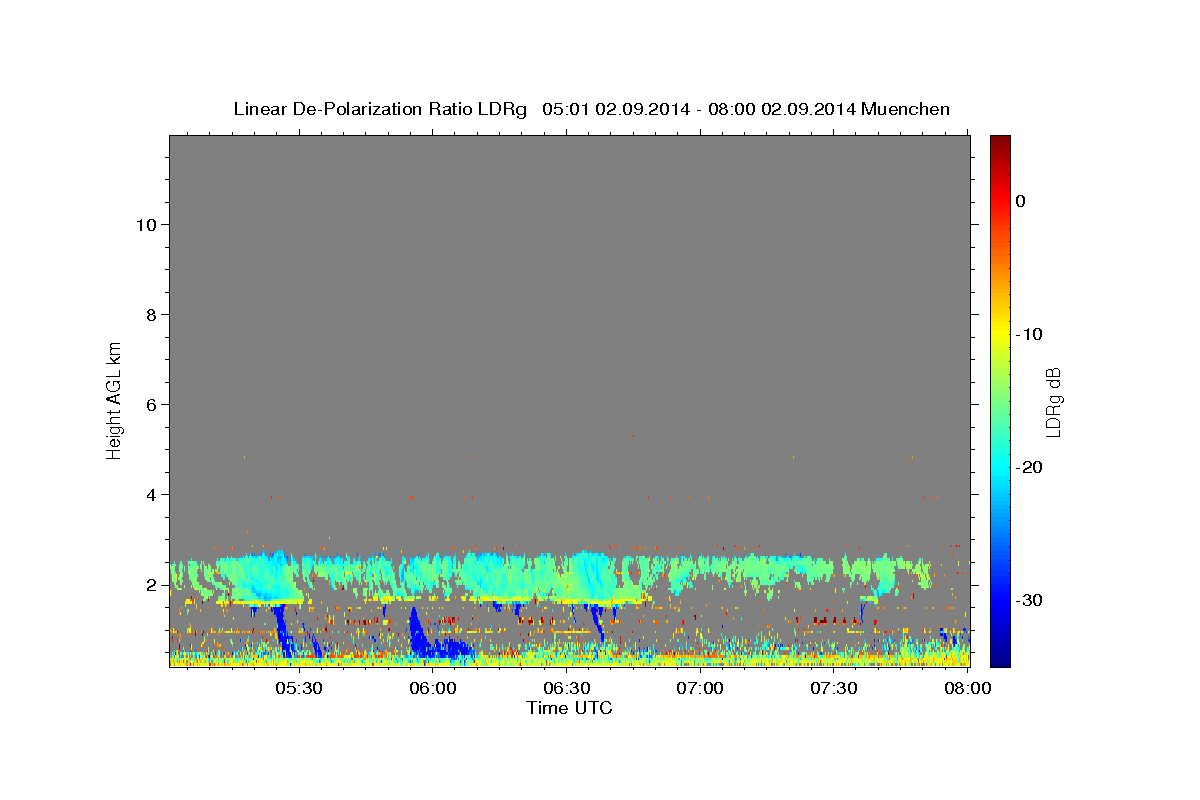Click the colorbar value '-20'
The height and width of the screenshot is (800, 1200).
pyautogui.click(x=1030, y=467)
